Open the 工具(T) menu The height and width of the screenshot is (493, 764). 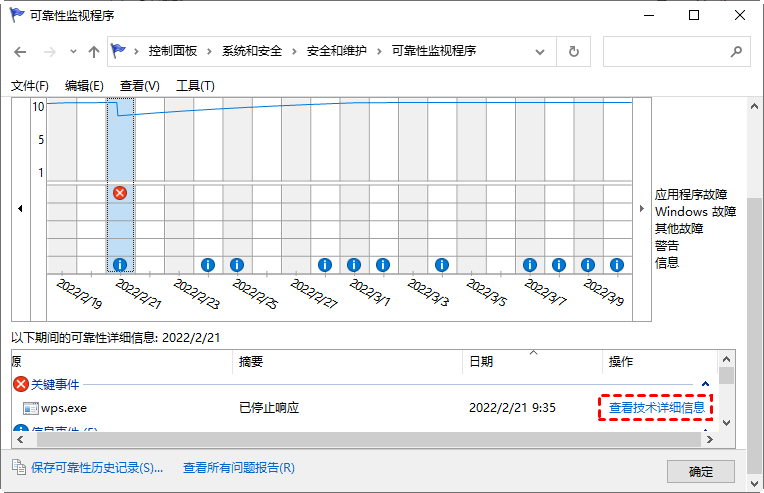point(195,86)
